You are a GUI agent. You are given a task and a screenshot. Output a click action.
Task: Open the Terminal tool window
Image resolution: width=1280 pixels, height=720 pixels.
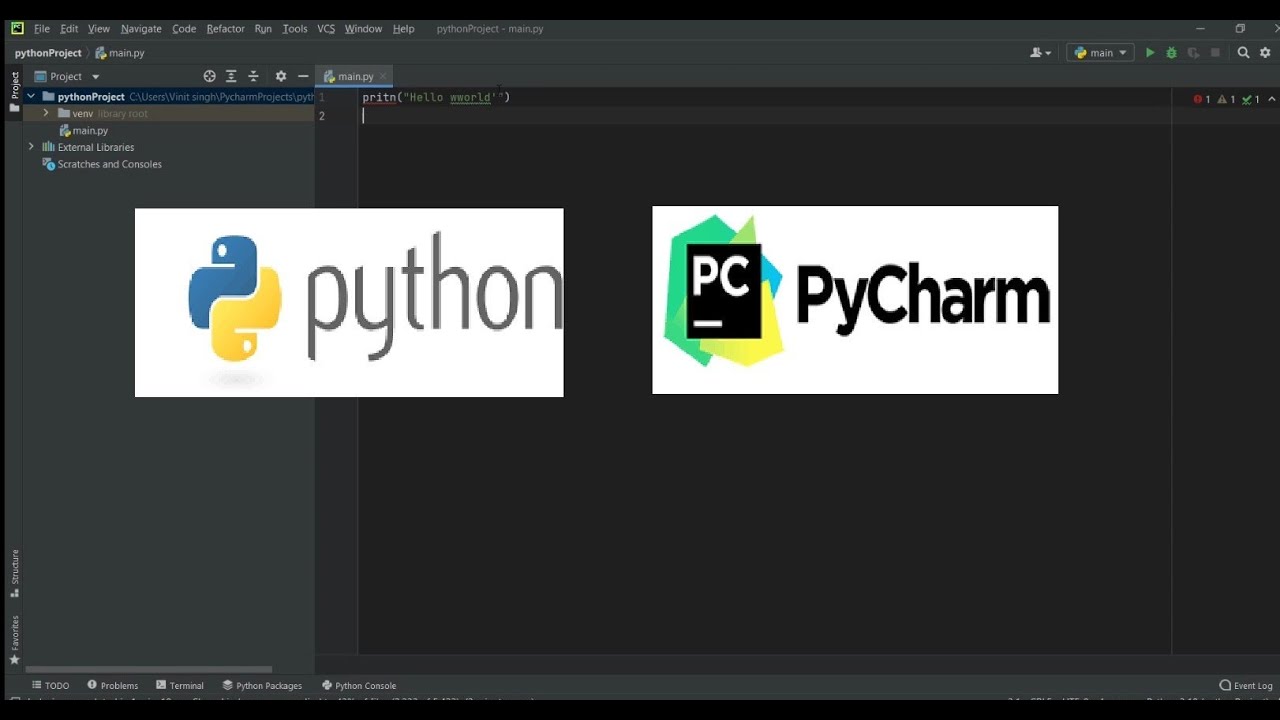point(180,685)
